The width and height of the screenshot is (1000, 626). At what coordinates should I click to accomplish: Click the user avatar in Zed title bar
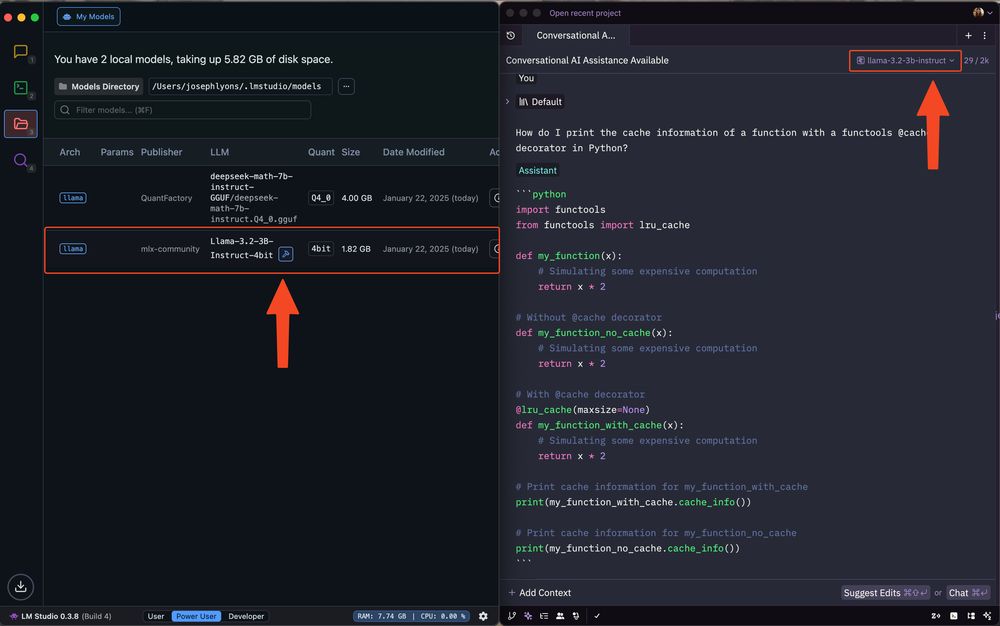[978, 12]
